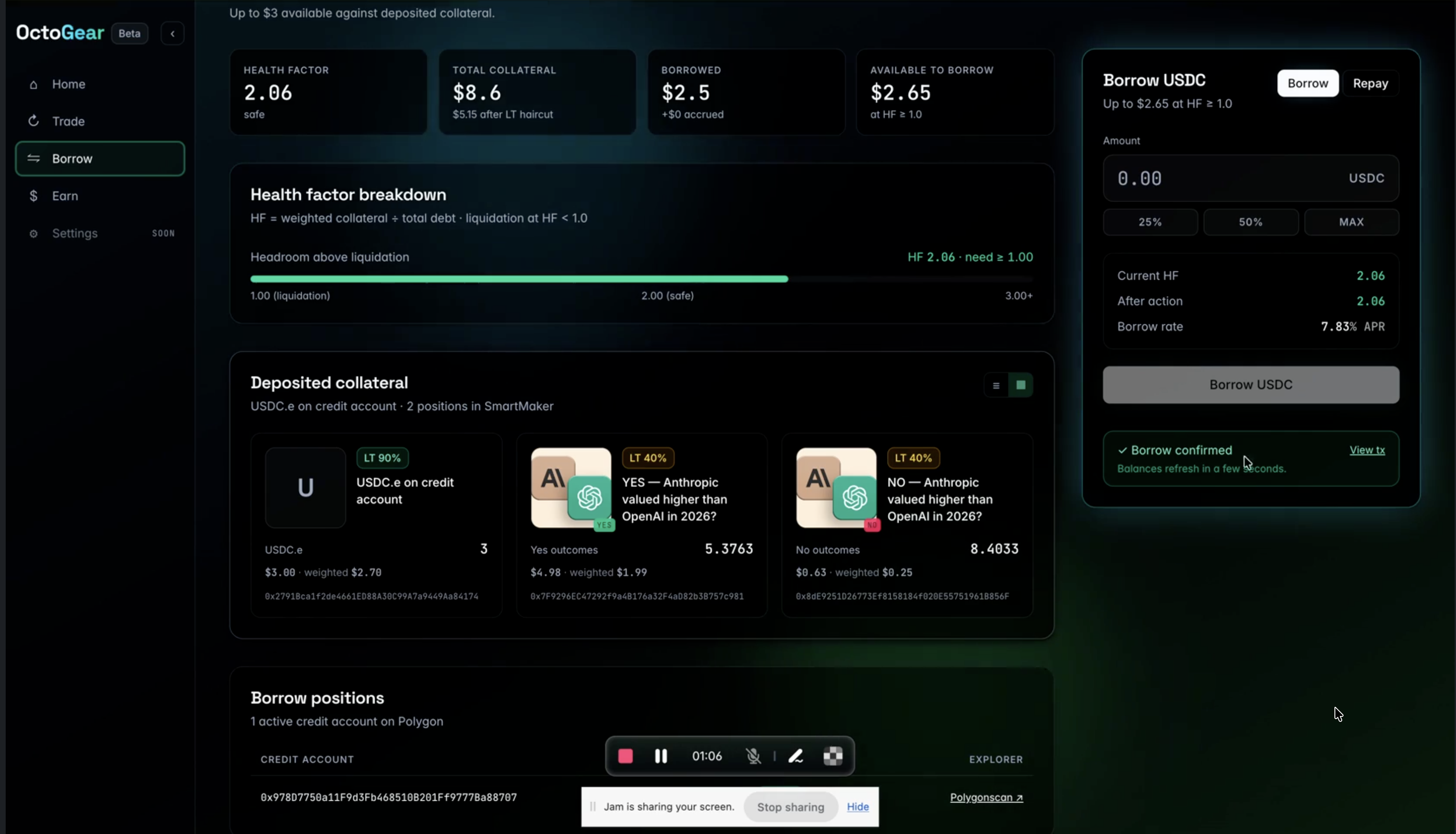Click the blur checkerboard icon in Jam
This screenshot has height=834, width=1456.
[x=833, y=756]
